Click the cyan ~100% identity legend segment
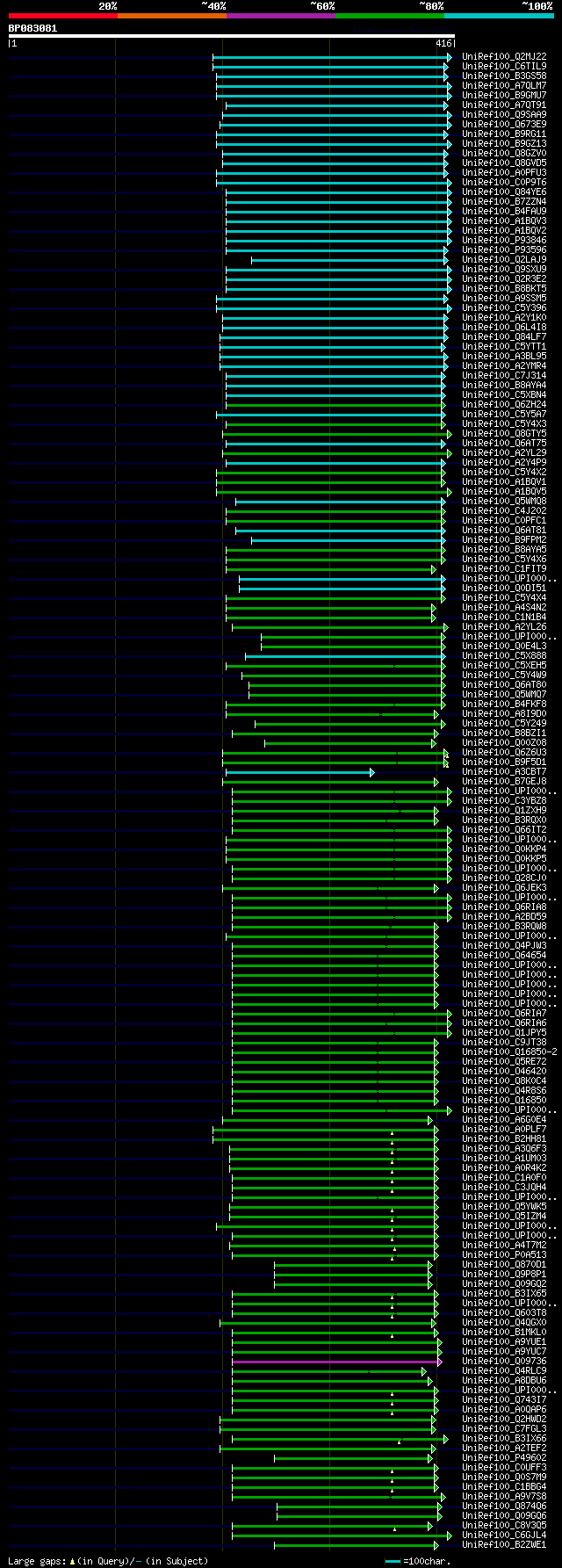The image size is (562, 1568). pyautogui.click(x=498, y=16)
